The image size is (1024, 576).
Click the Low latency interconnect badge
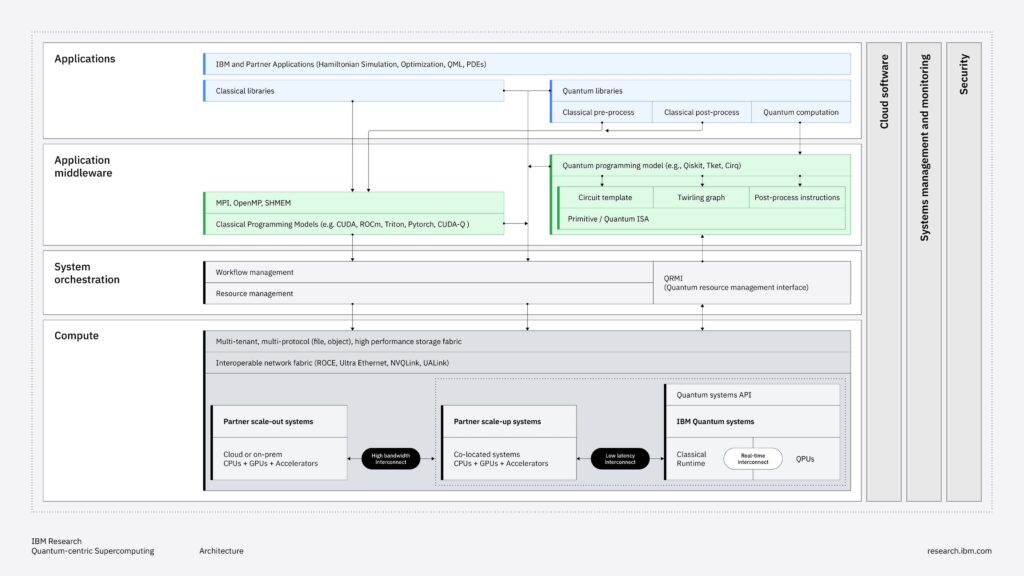(x=621, y=458)
